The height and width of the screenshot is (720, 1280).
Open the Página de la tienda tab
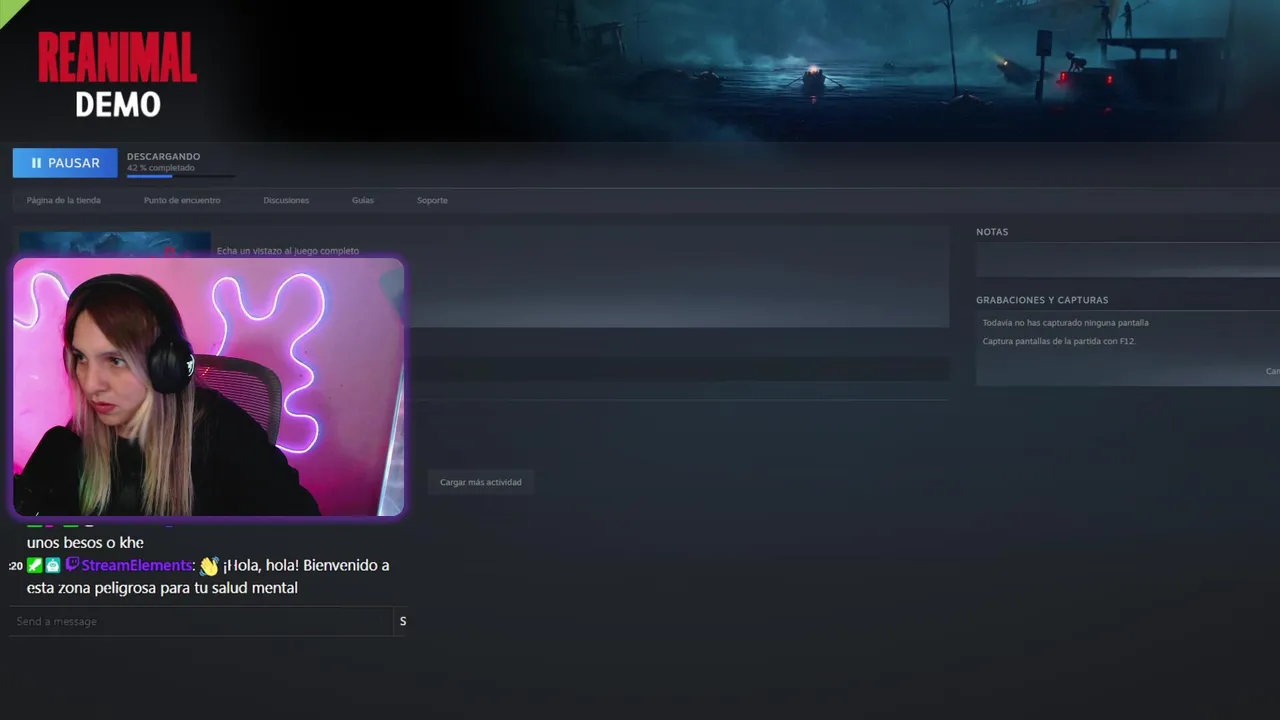(x=64, y=200)
